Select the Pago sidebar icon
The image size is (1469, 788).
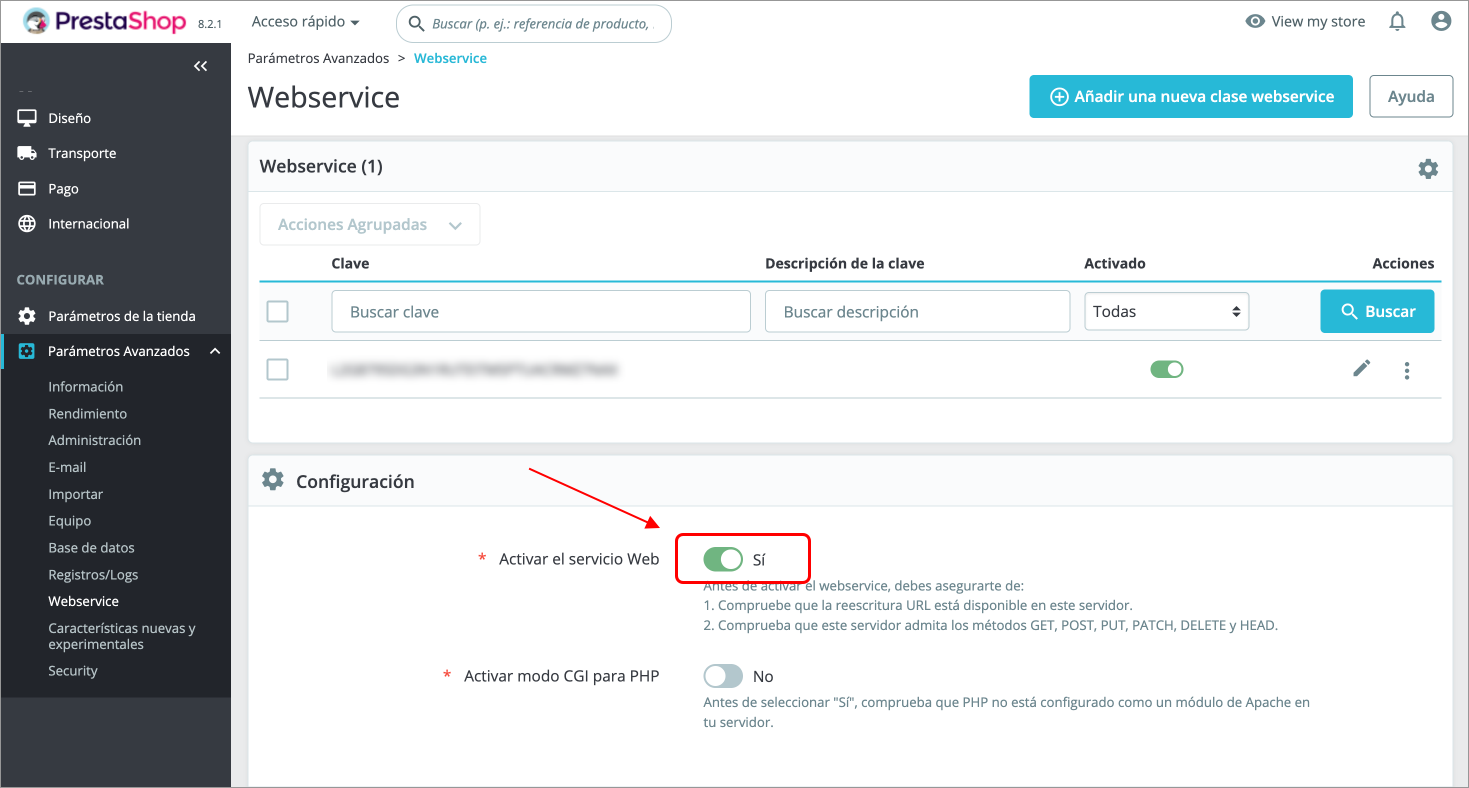[x=28, y=188]
